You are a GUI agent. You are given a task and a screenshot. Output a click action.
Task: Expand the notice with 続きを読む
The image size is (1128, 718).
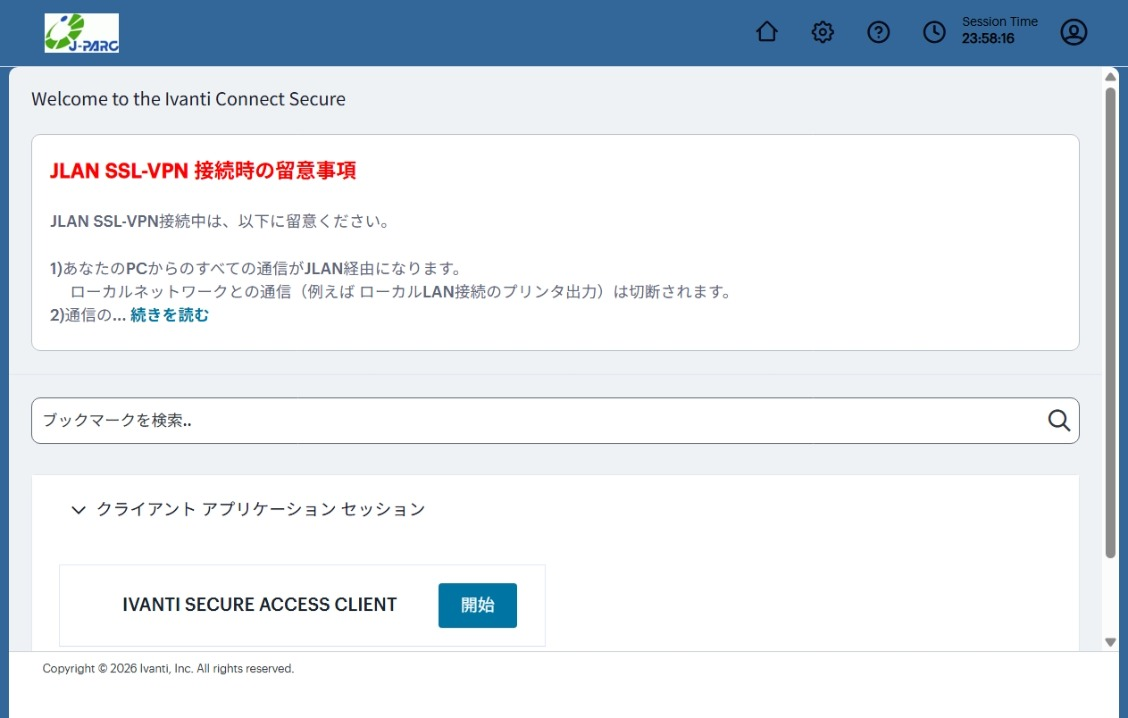(170, 315)
